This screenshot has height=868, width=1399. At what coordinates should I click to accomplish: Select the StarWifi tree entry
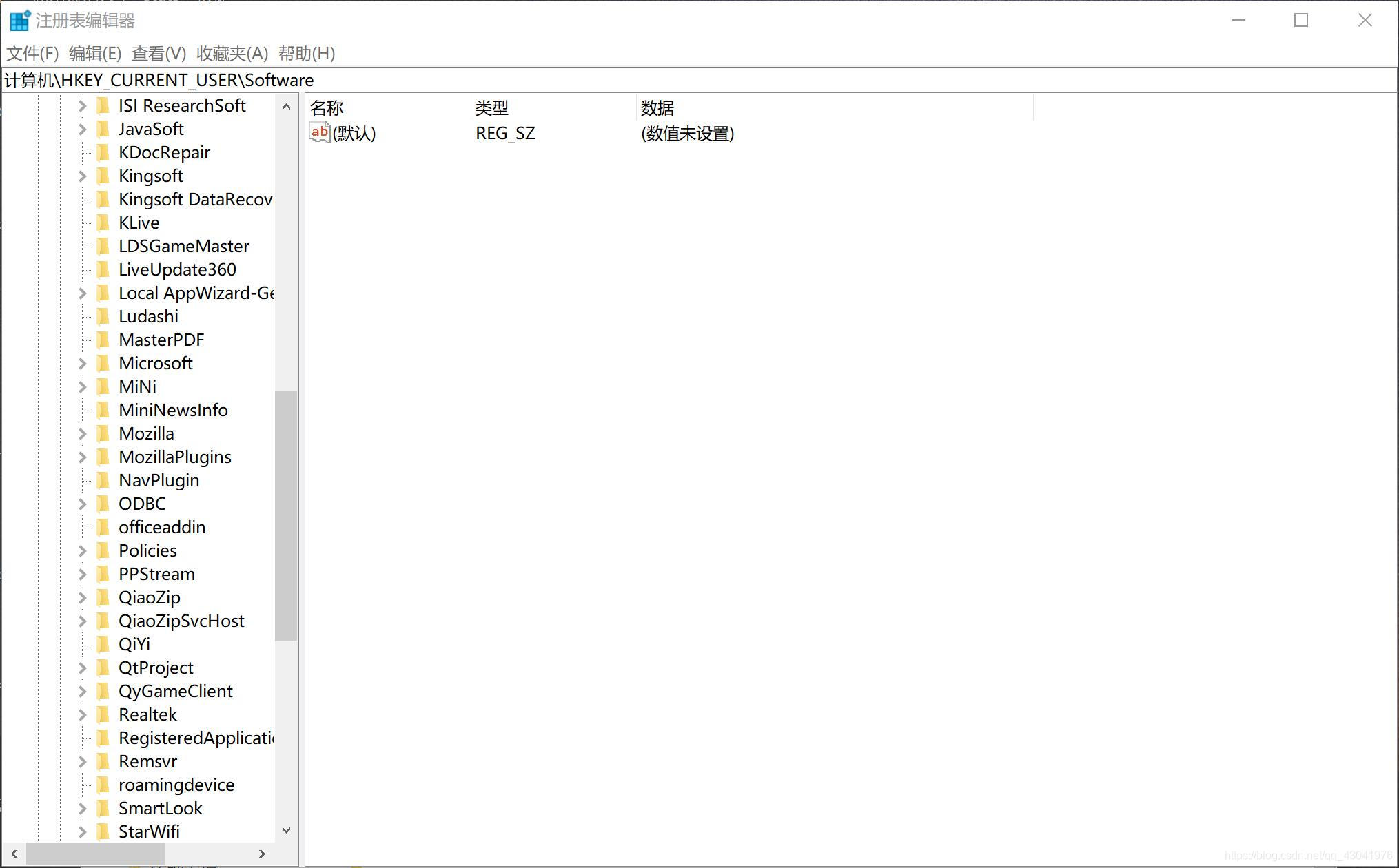pos(149,832)
